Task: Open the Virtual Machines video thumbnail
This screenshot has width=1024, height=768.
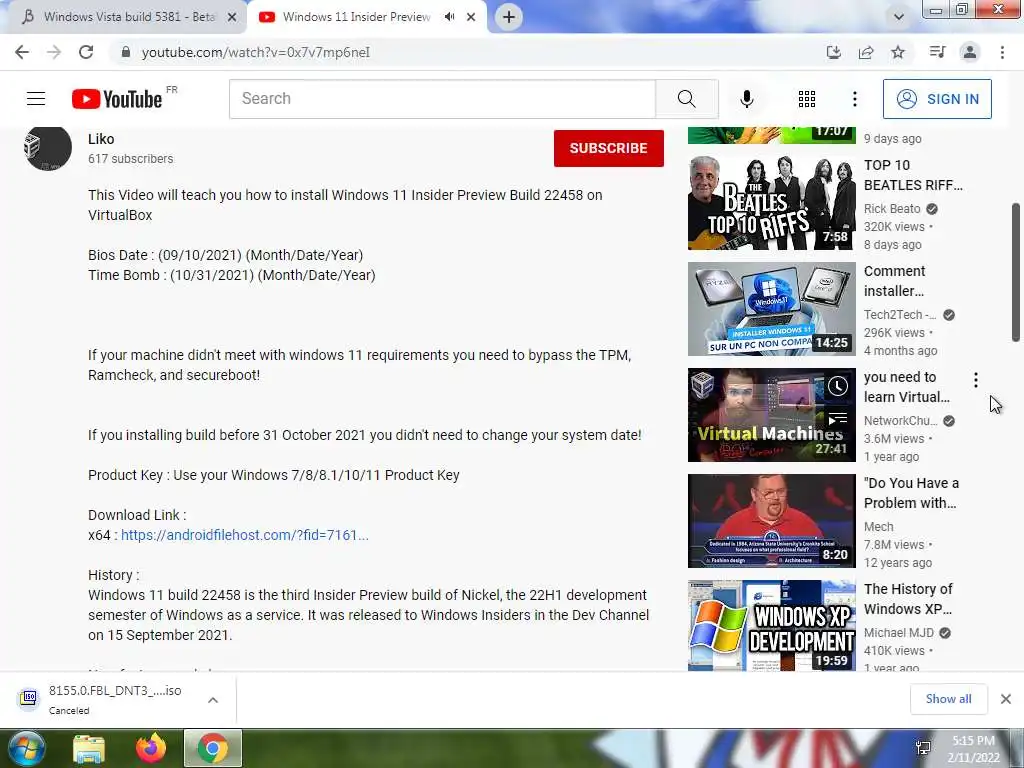Action: tap(771, 415)
